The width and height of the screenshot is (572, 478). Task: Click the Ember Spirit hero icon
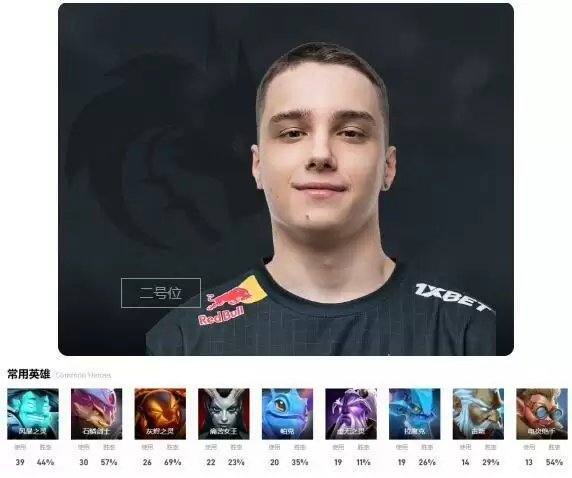160,413
